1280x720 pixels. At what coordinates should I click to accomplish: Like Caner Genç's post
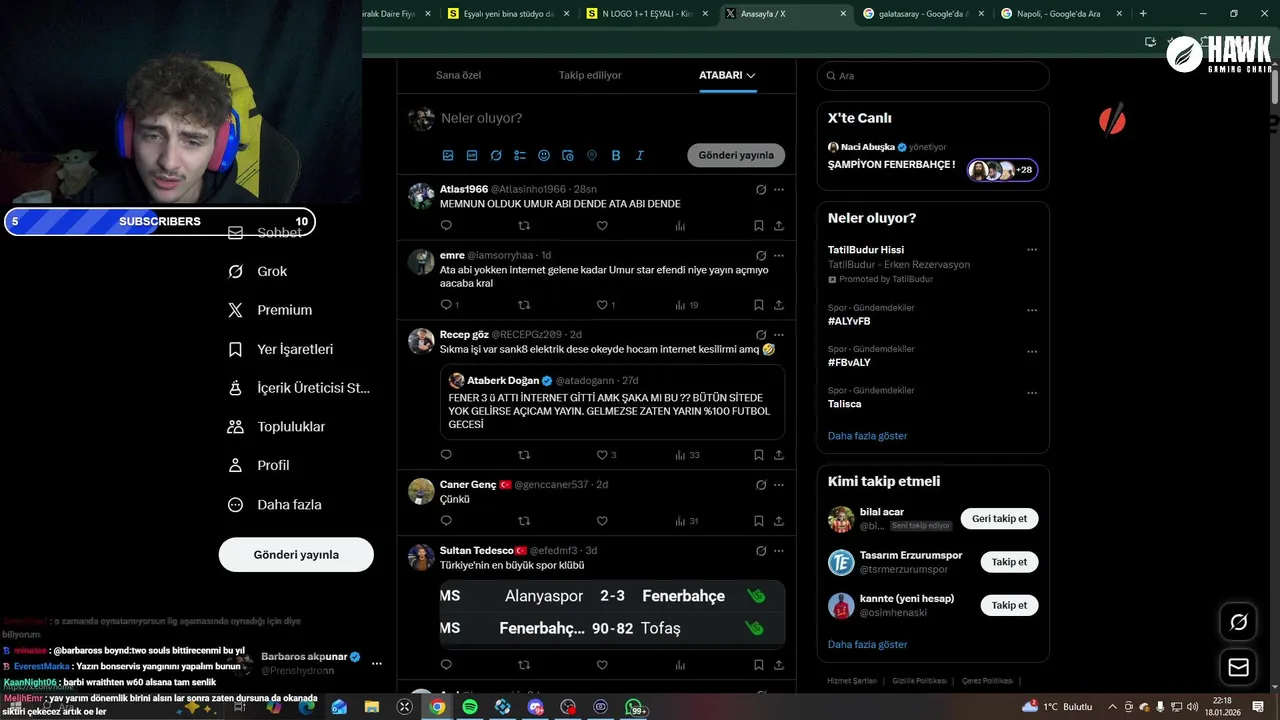tap(602, 521)
